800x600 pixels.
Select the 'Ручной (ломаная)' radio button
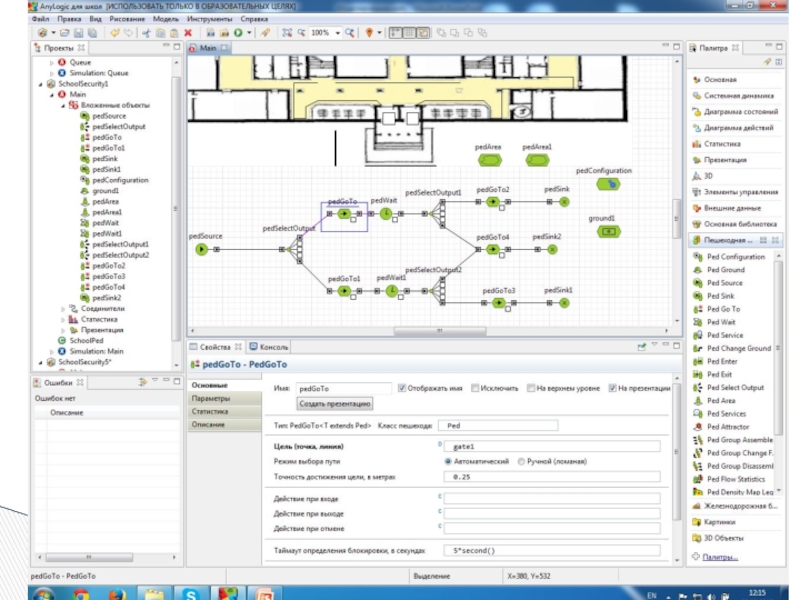coord(520,461)
